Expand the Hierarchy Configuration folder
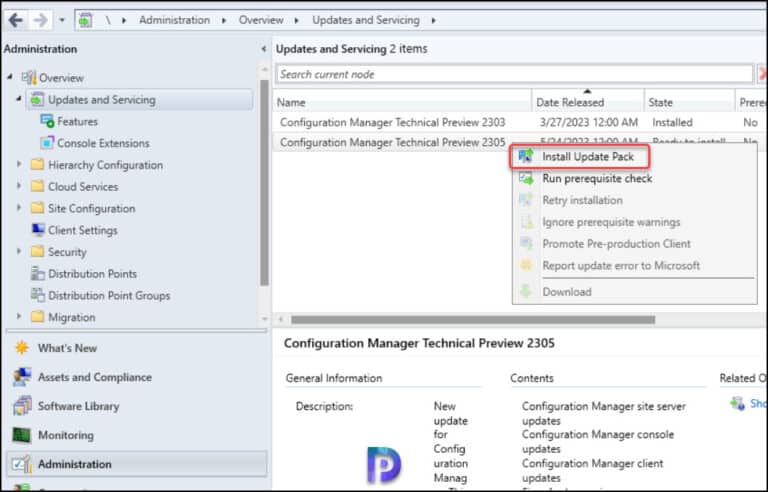 [19, 164]
